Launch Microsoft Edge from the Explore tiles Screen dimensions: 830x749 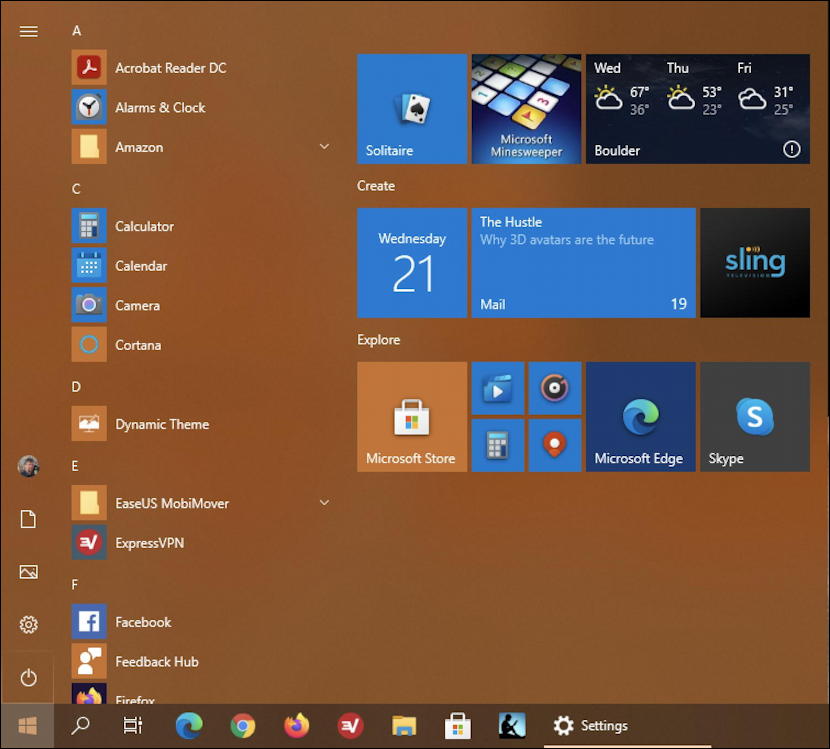[640, 416]
